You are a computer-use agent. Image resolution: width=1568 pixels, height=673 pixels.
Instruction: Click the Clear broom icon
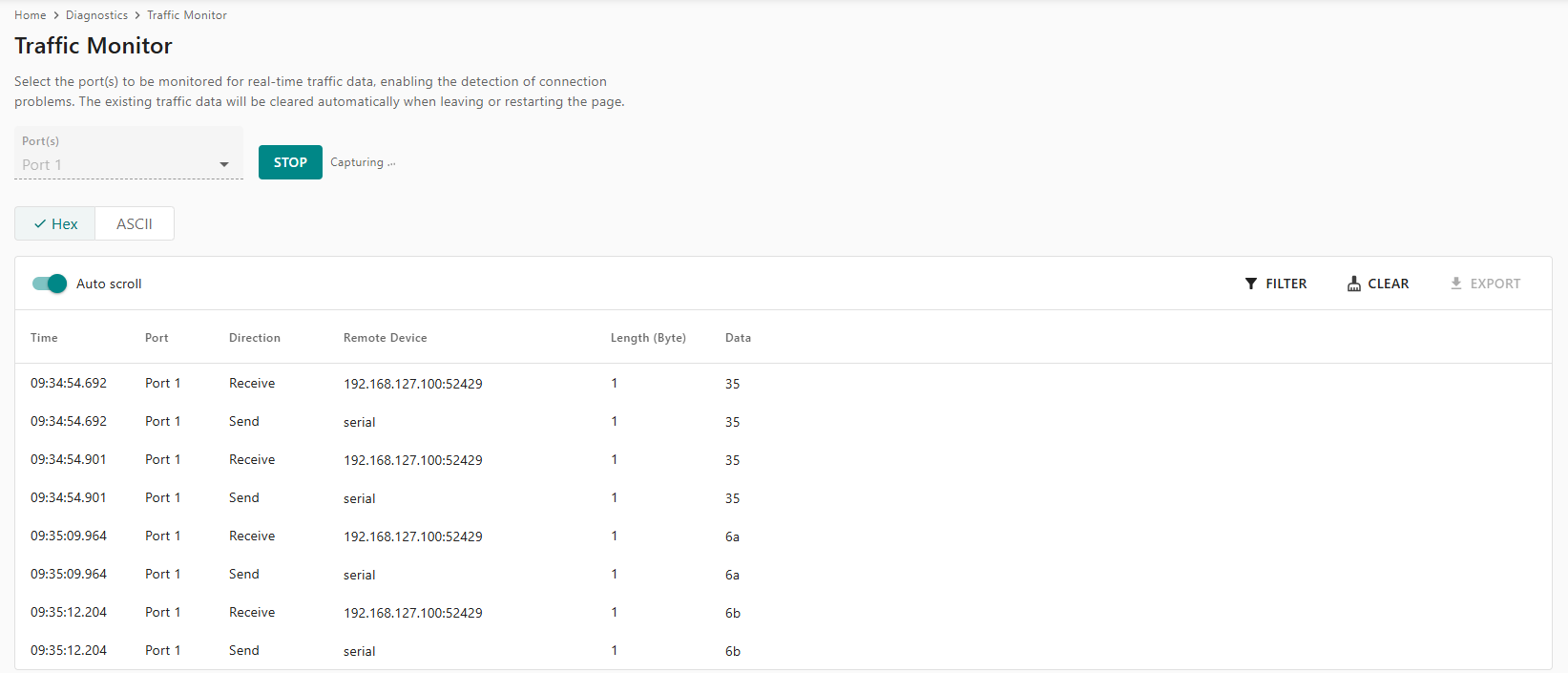(1353, 284)
